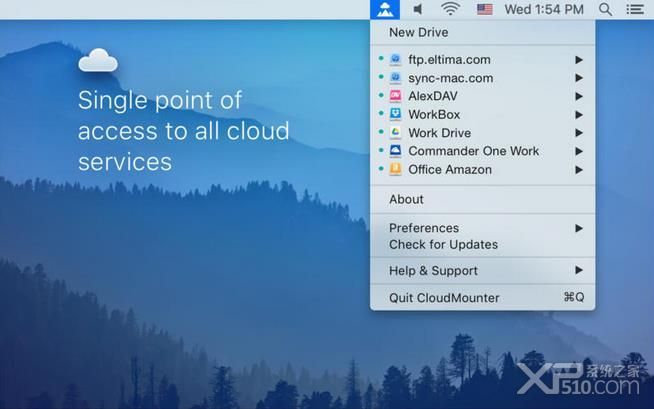Expand the AlexDAV submenu arrow
This screenshot has width=654, height=409.
point(579,96)
